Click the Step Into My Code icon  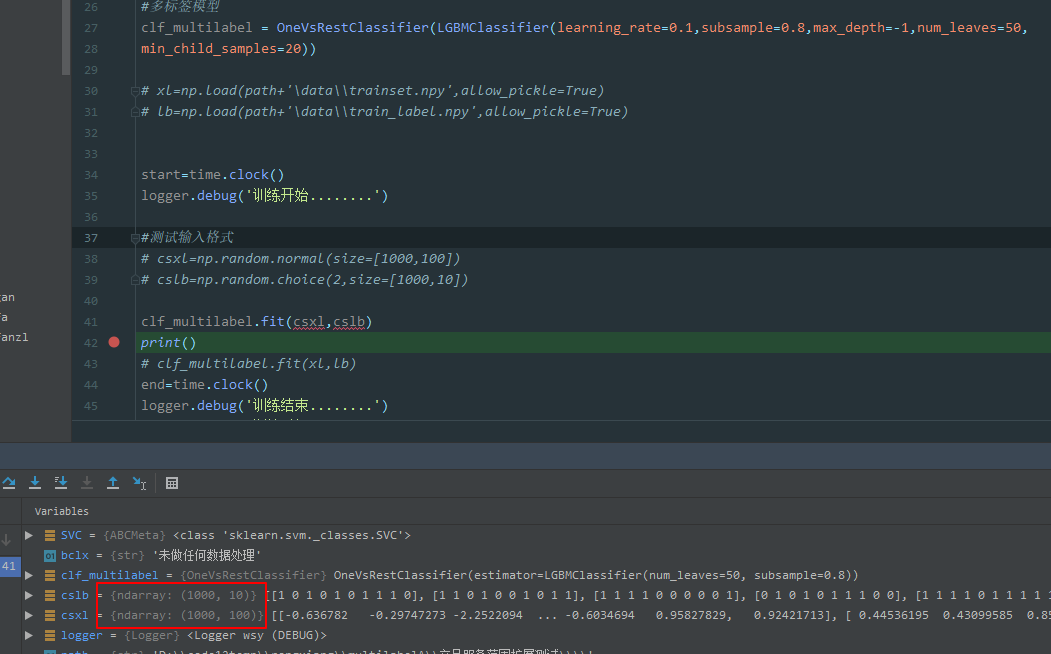tap(61, 482)
